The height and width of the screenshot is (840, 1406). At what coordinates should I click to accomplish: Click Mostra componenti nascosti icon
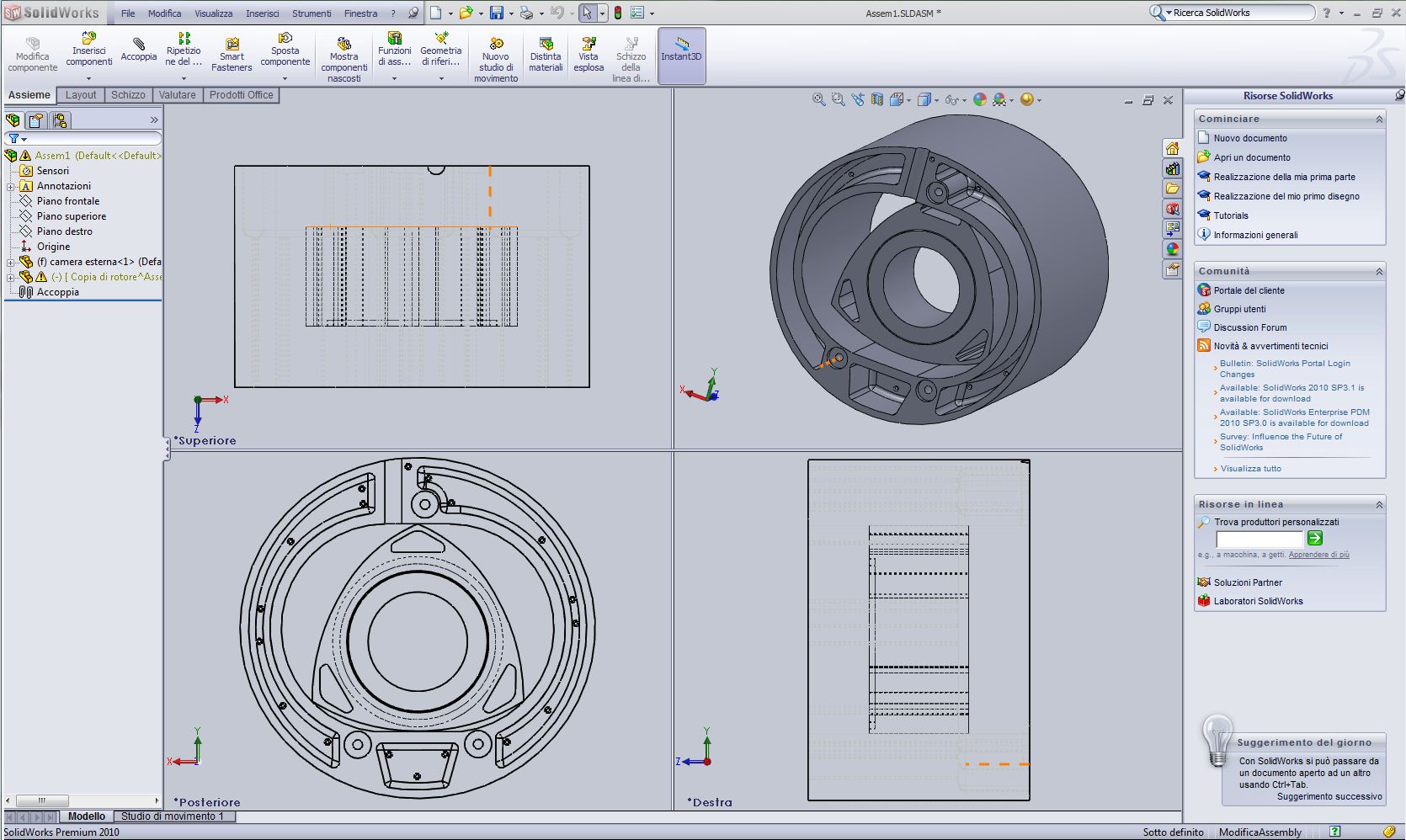pyautogui.click(x=344, y=59)
